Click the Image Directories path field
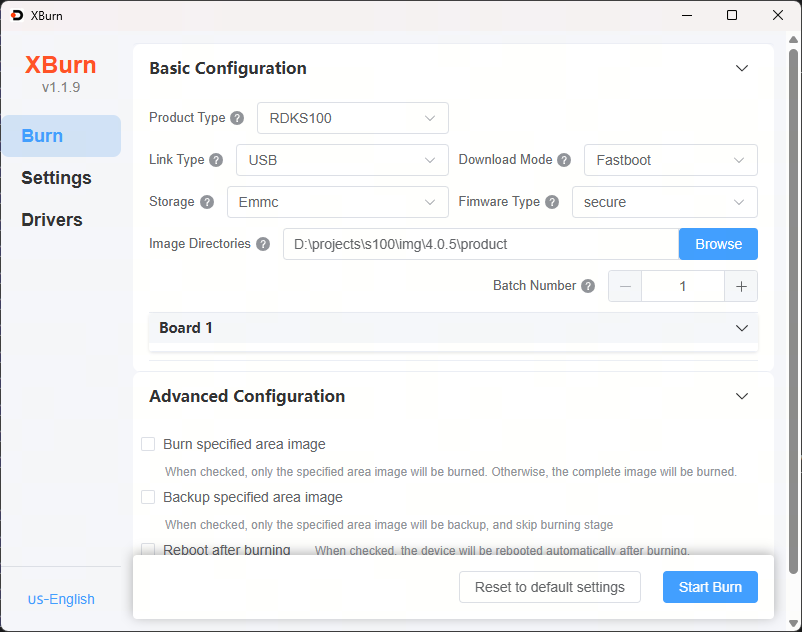 pos(480,244)
